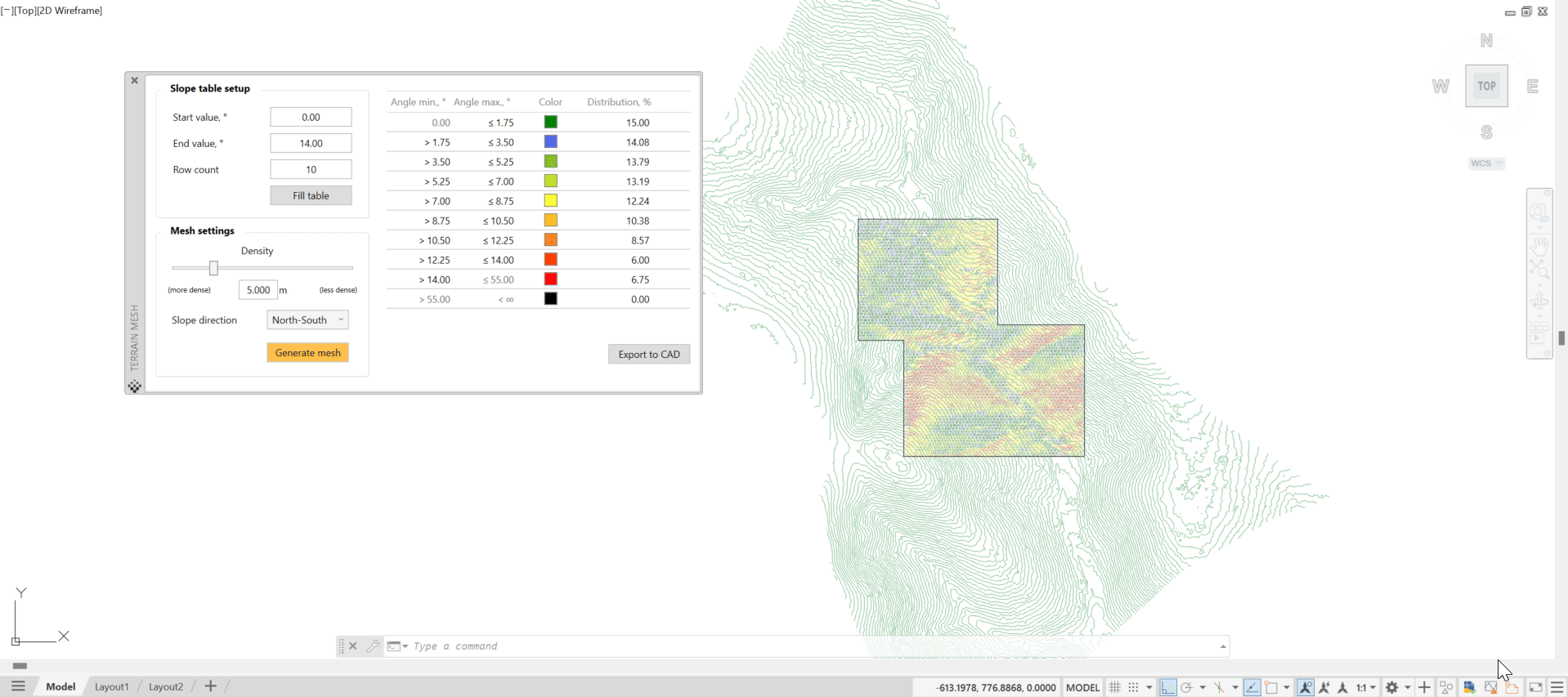Click the coordinates readout in status bar
The image size is (1568, 697).
click(996, 687)
